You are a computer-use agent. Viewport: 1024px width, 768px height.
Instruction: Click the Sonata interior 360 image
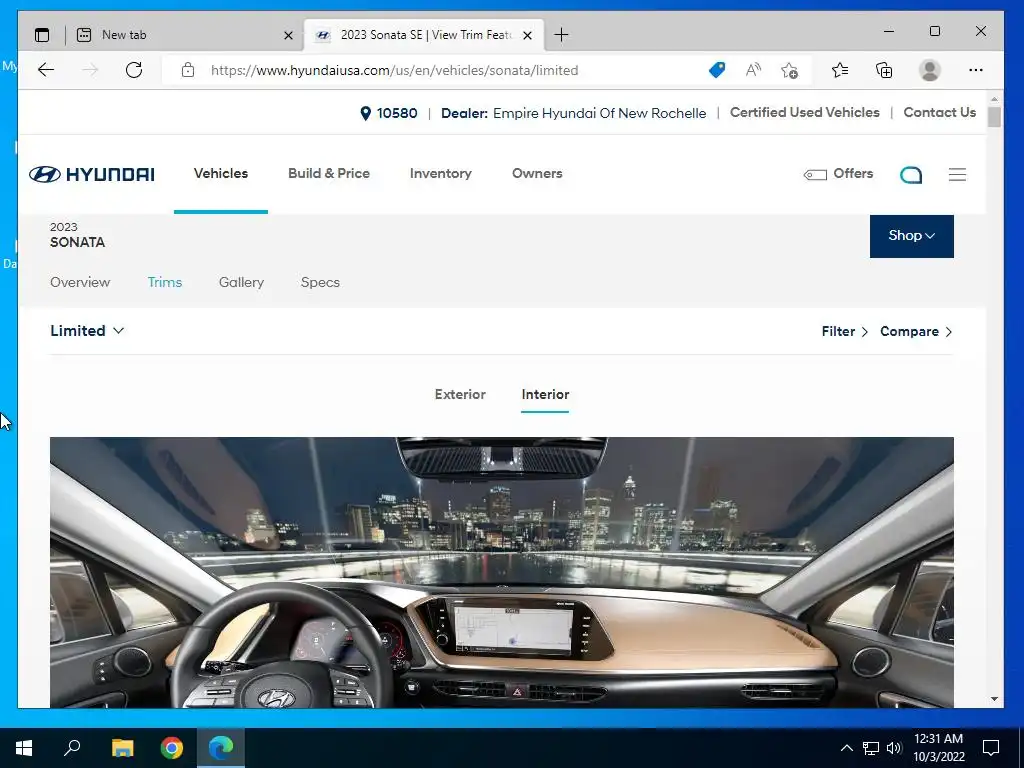(x=502, y=572)
